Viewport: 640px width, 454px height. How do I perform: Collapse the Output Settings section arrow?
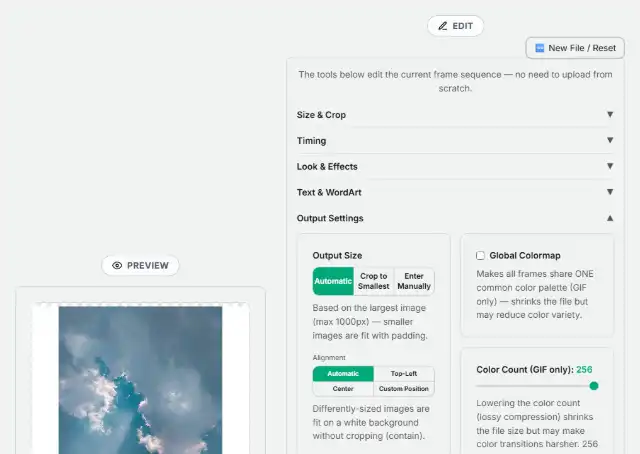tap(610, 218)
